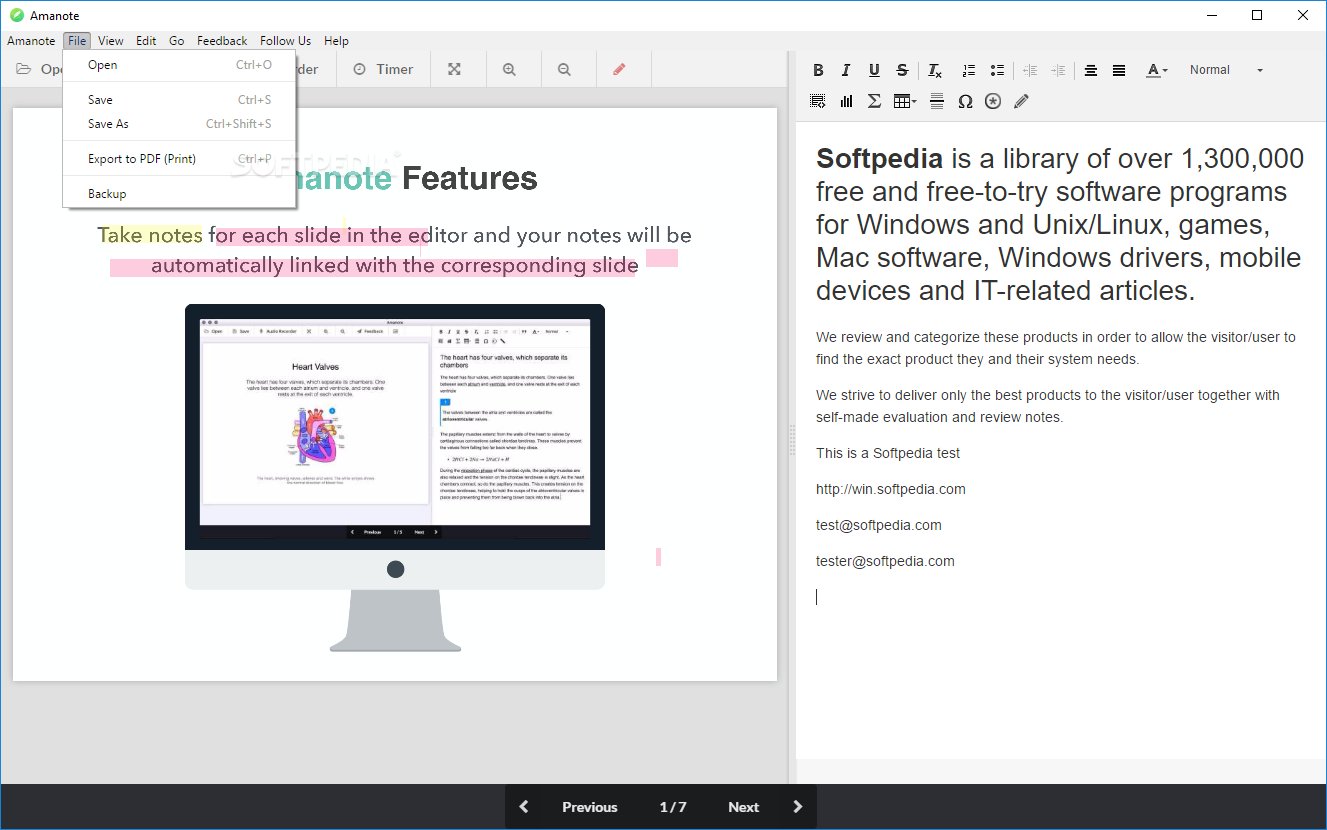Underline the selected text
1327x830 pixels.
click(874, 70)
